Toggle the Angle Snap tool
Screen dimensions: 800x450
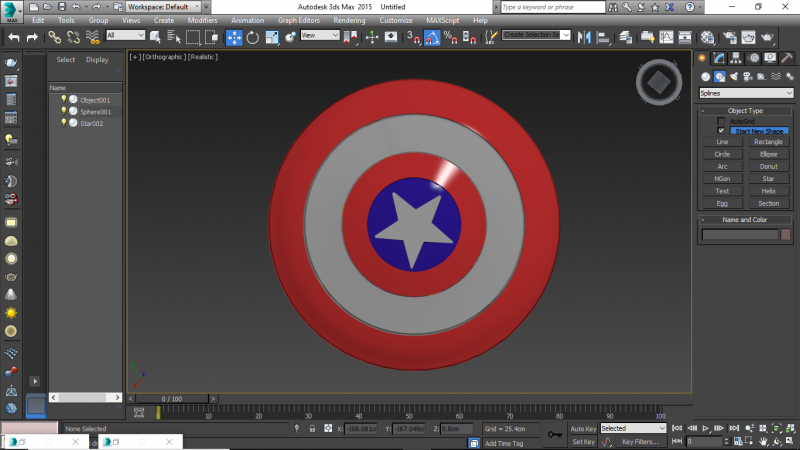[432, 37]
